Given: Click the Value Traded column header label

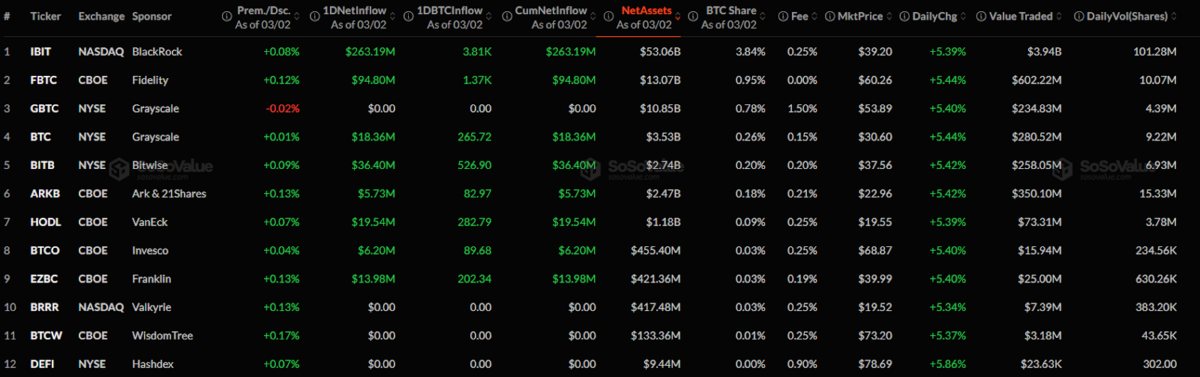Looking at the screenshot, I should (x=1021, y=17).
